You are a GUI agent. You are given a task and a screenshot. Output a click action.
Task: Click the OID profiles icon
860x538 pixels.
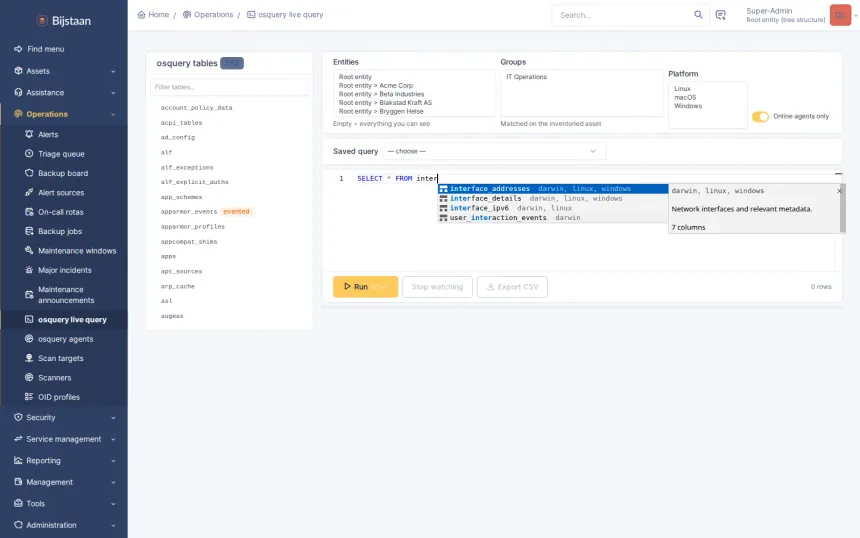point(29,397)
